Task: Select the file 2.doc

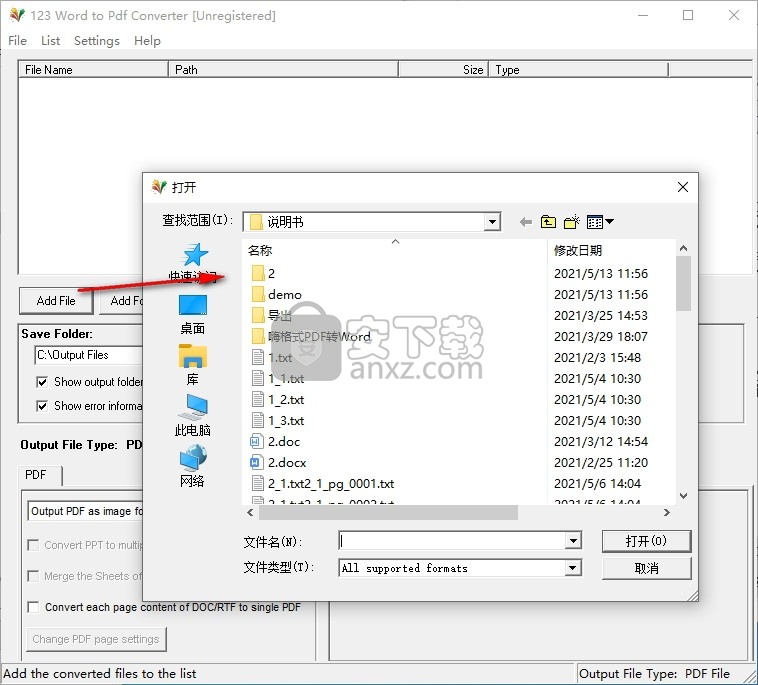Action: point(275,441)
